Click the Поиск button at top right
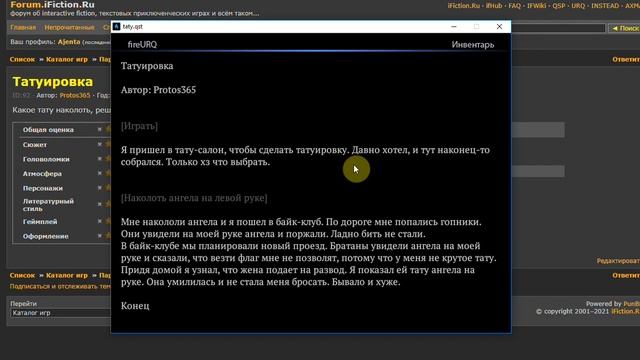This screenshot has width=640, height=360. point(624,28)
